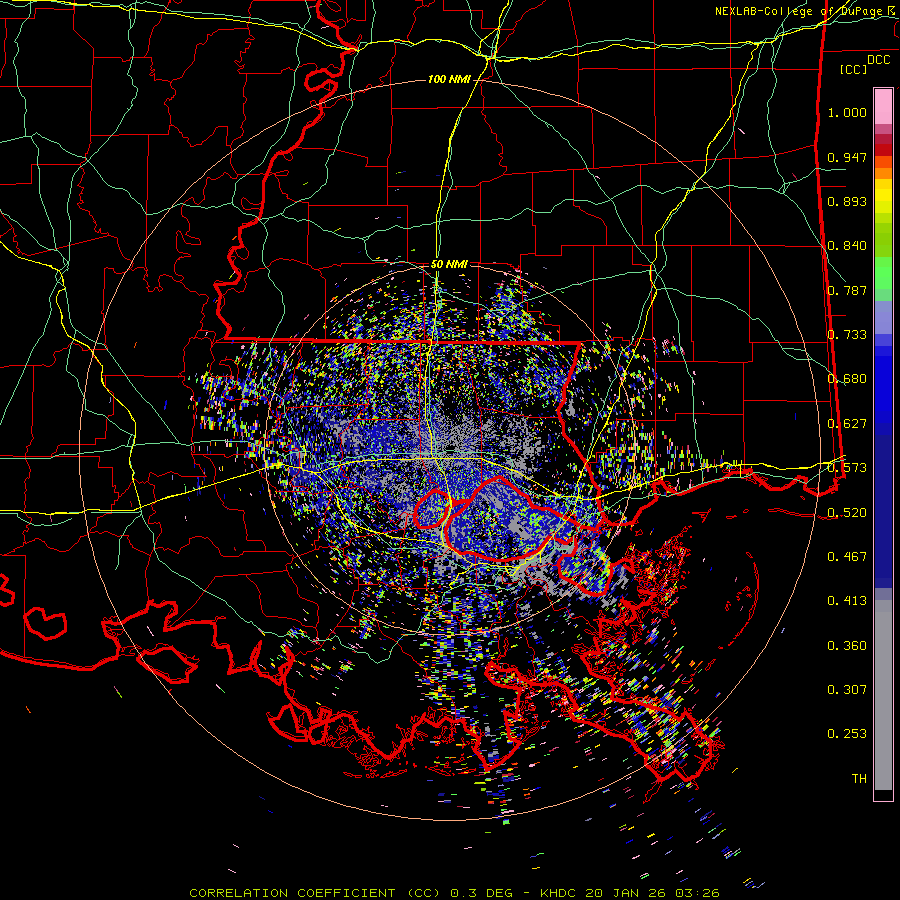Click the 1.000 value on the scale
Viewport: 900px width, 900px height.
(x=847, y=112)
